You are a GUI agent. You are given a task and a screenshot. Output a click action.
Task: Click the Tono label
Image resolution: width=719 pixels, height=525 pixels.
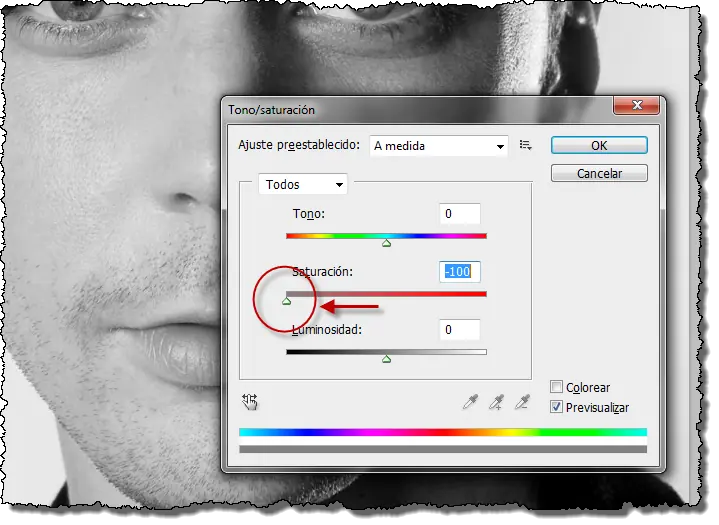click(x=309, y=214)
